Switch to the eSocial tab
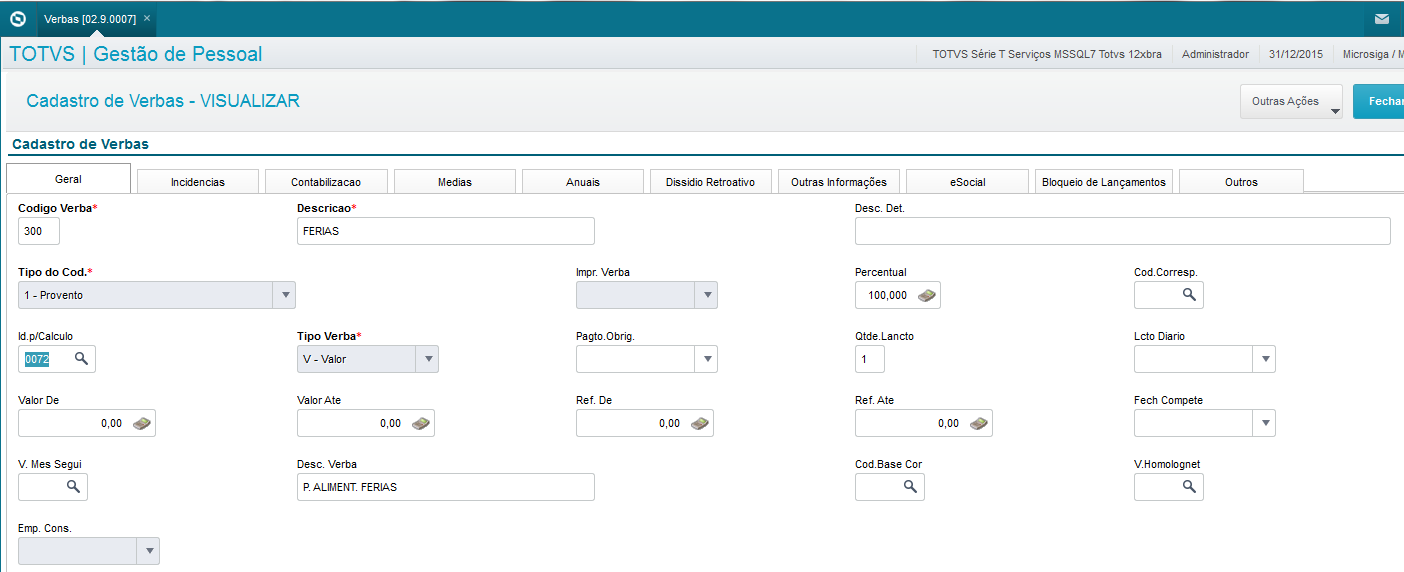 point(967,182)
